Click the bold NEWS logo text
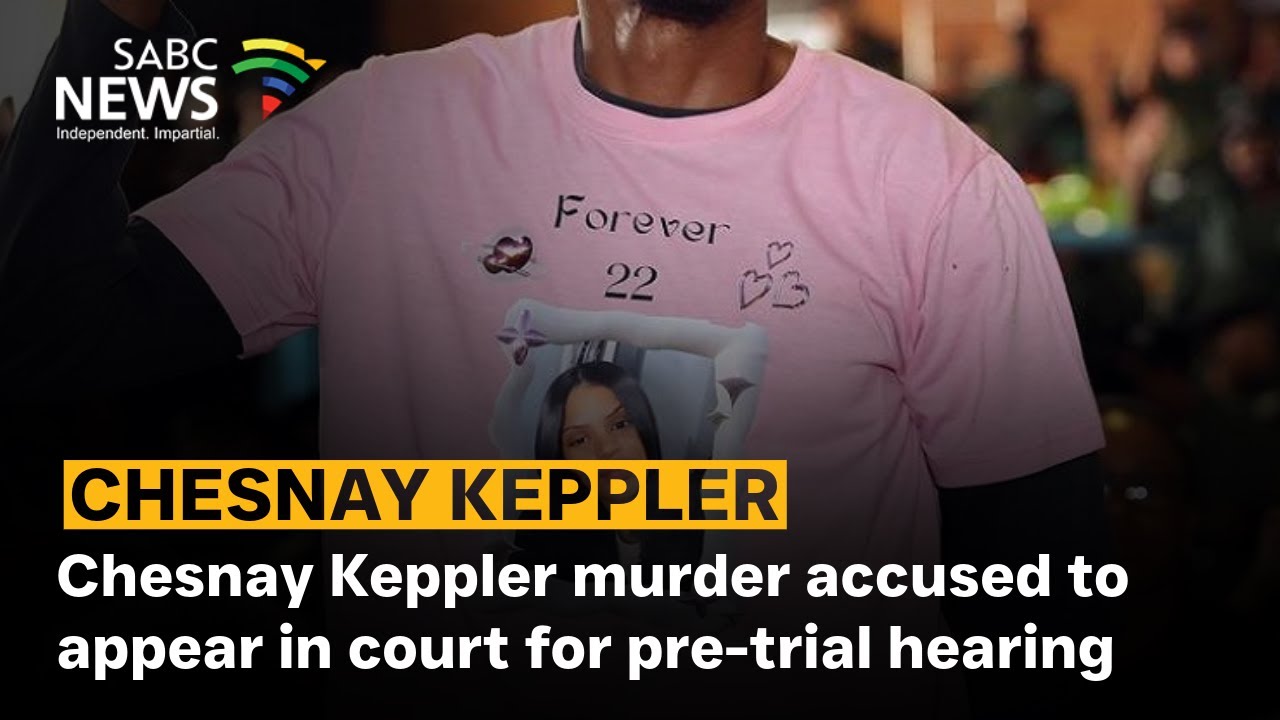Image resolution: width=1280 pixels, height=720 pixels. (x=136, y=98)
